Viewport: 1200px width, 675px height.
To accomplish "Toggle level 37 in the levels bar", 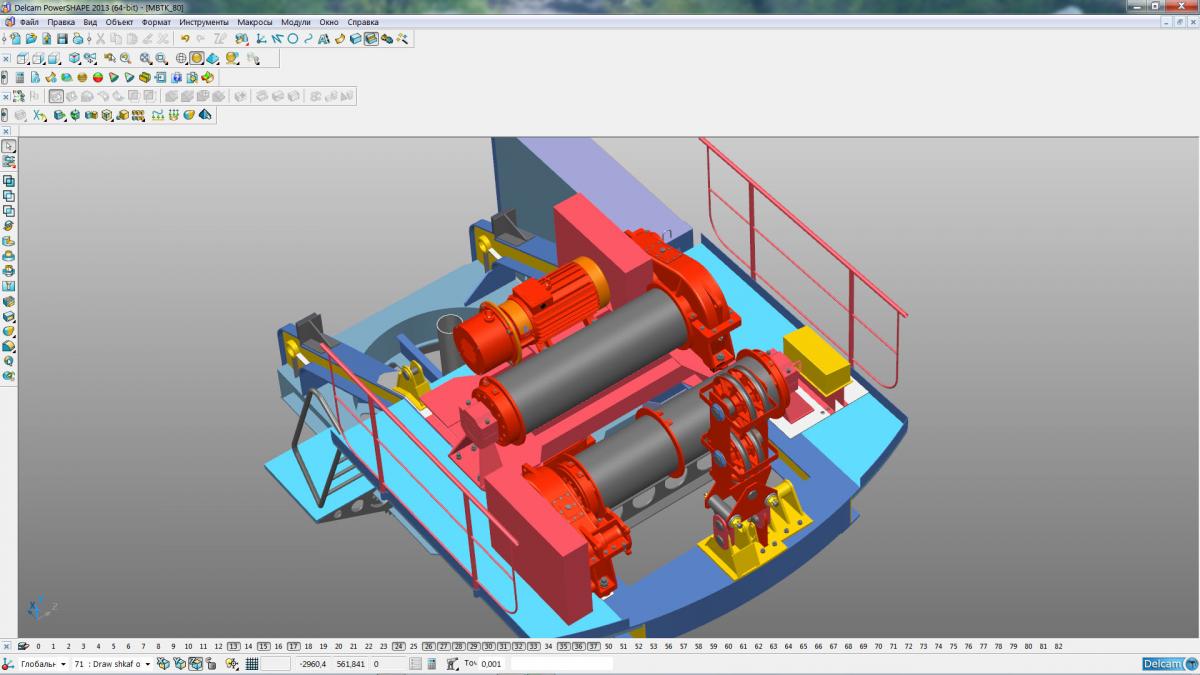I will (x=594, y=647).
